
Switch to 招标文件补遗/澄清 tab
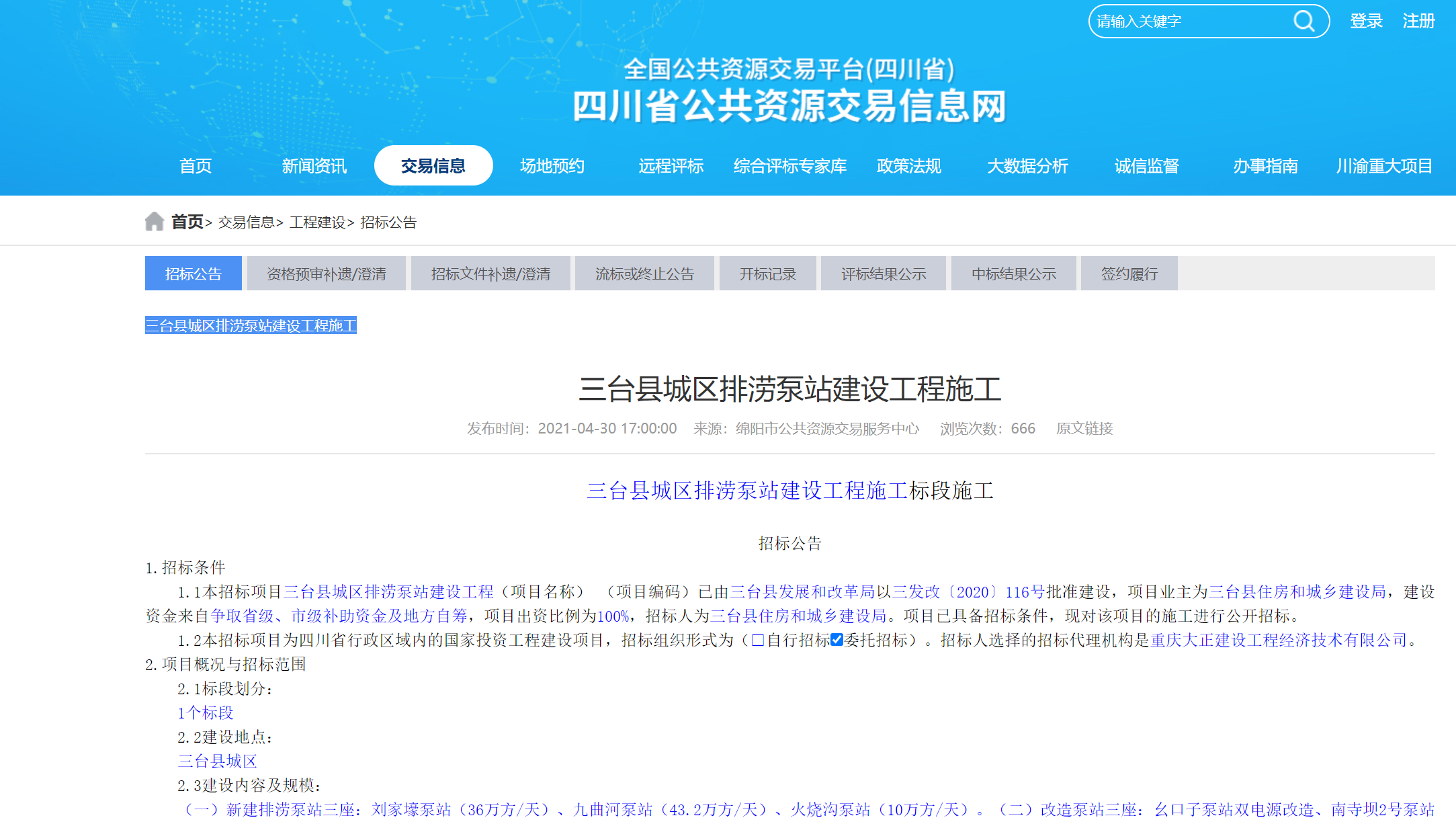[x=490, y=273]
